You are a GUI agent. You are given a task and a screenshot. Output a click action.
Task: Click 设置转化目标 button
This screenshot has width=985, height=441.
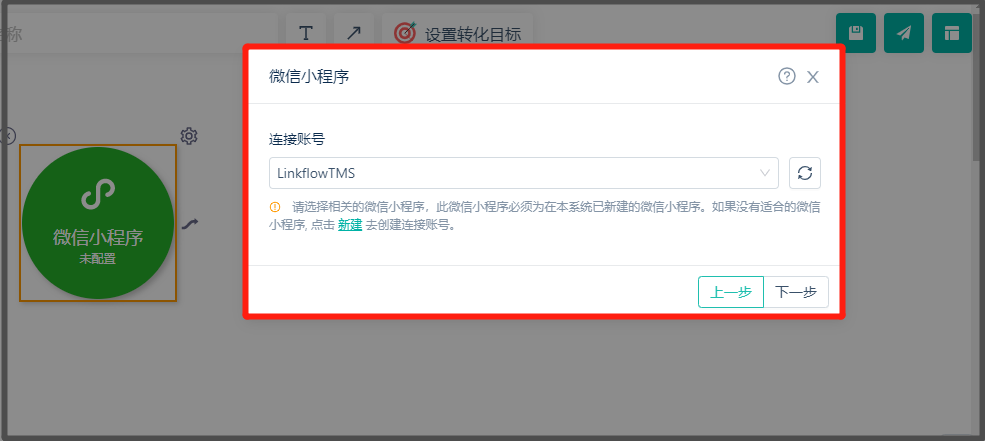coord(457,33)
